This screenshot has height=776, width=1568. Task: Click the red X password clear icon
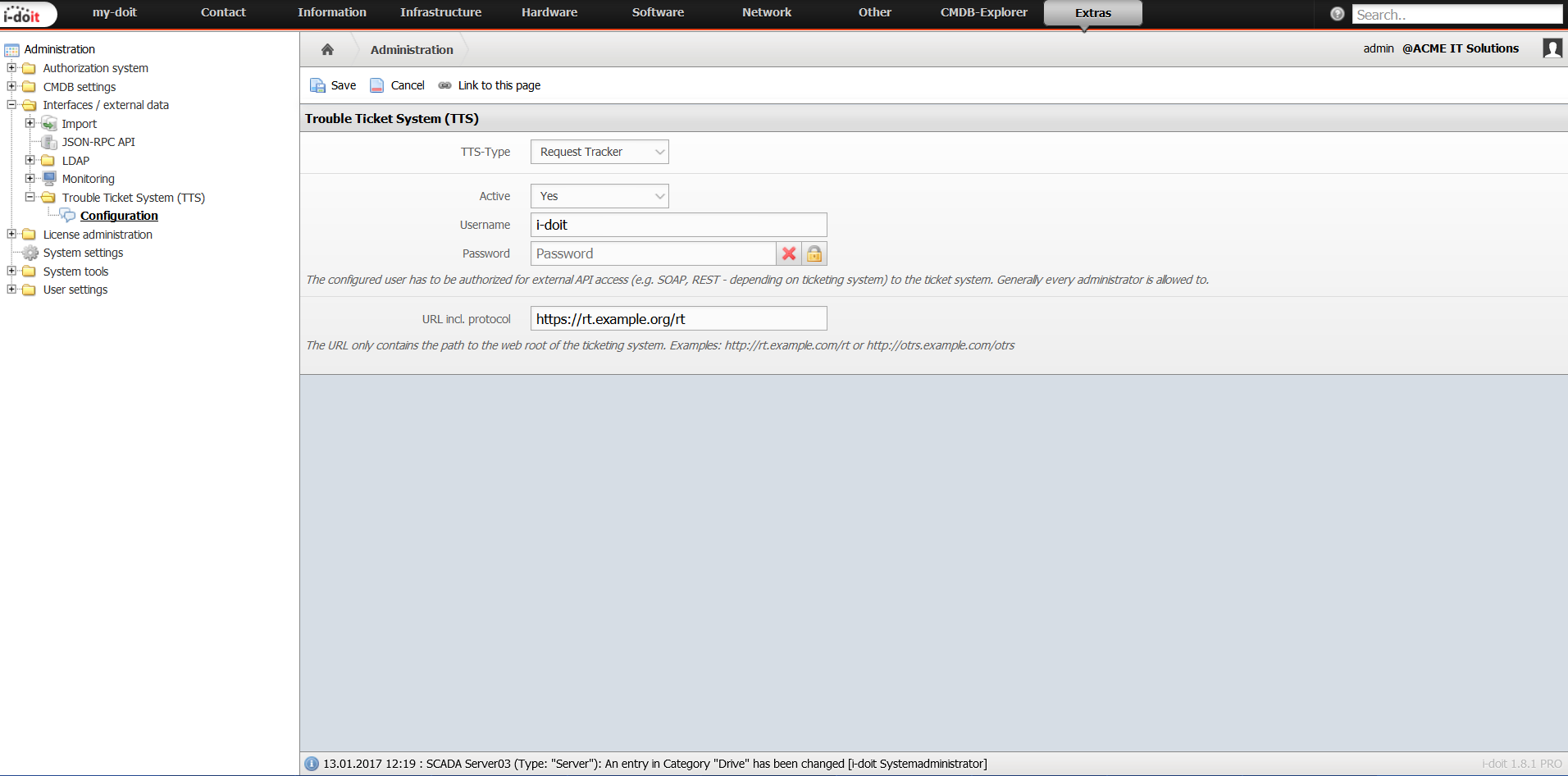tap(789, 253)
